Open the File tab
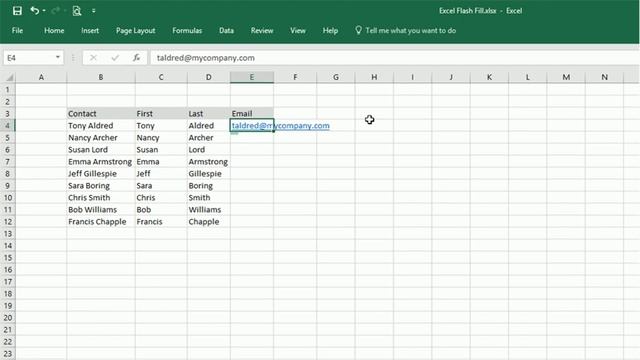This screenshot has height=360, width=640. pos(17,31)
